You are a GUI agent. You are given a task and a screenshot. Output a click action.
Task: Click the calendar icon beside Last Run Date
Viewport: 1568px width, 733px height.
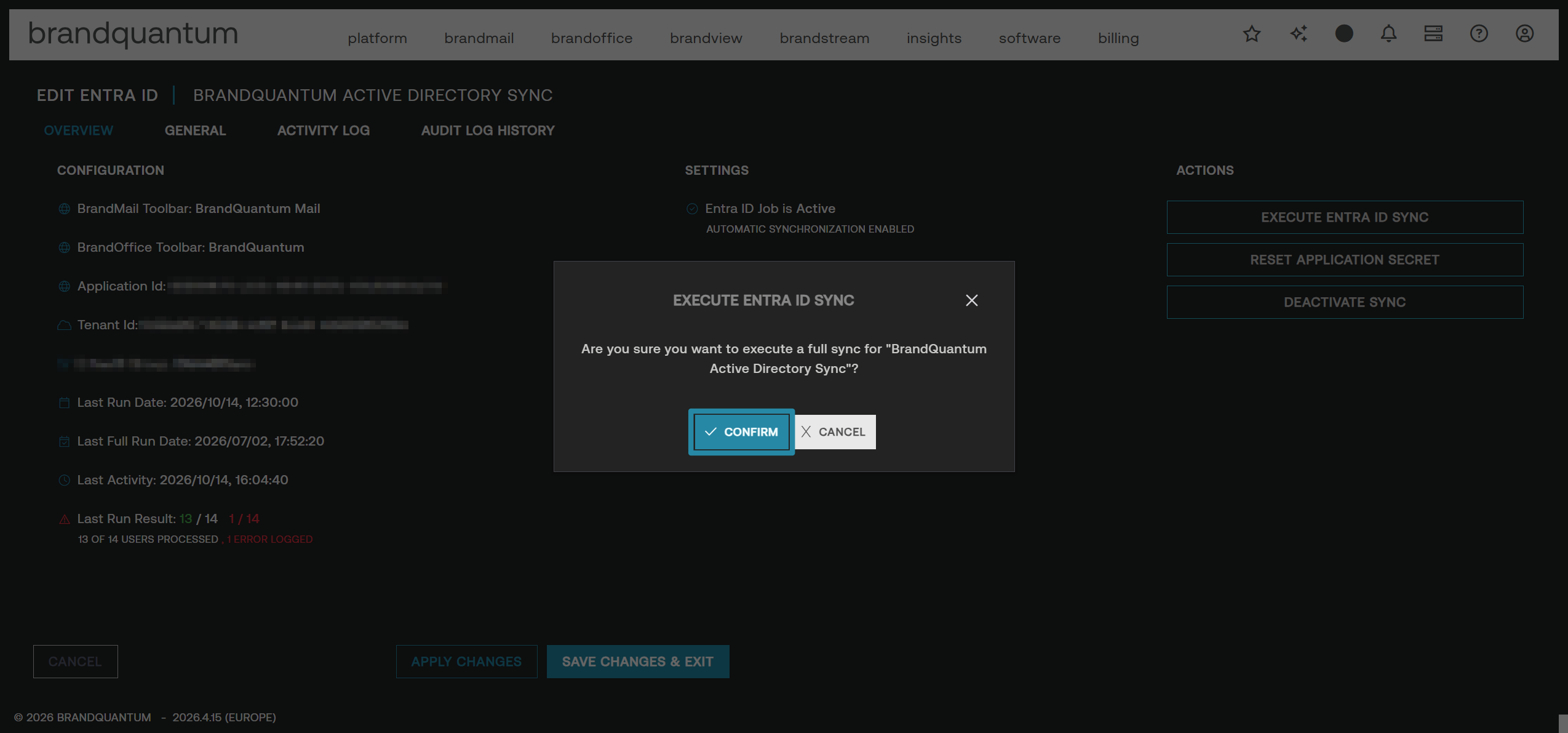64,403
